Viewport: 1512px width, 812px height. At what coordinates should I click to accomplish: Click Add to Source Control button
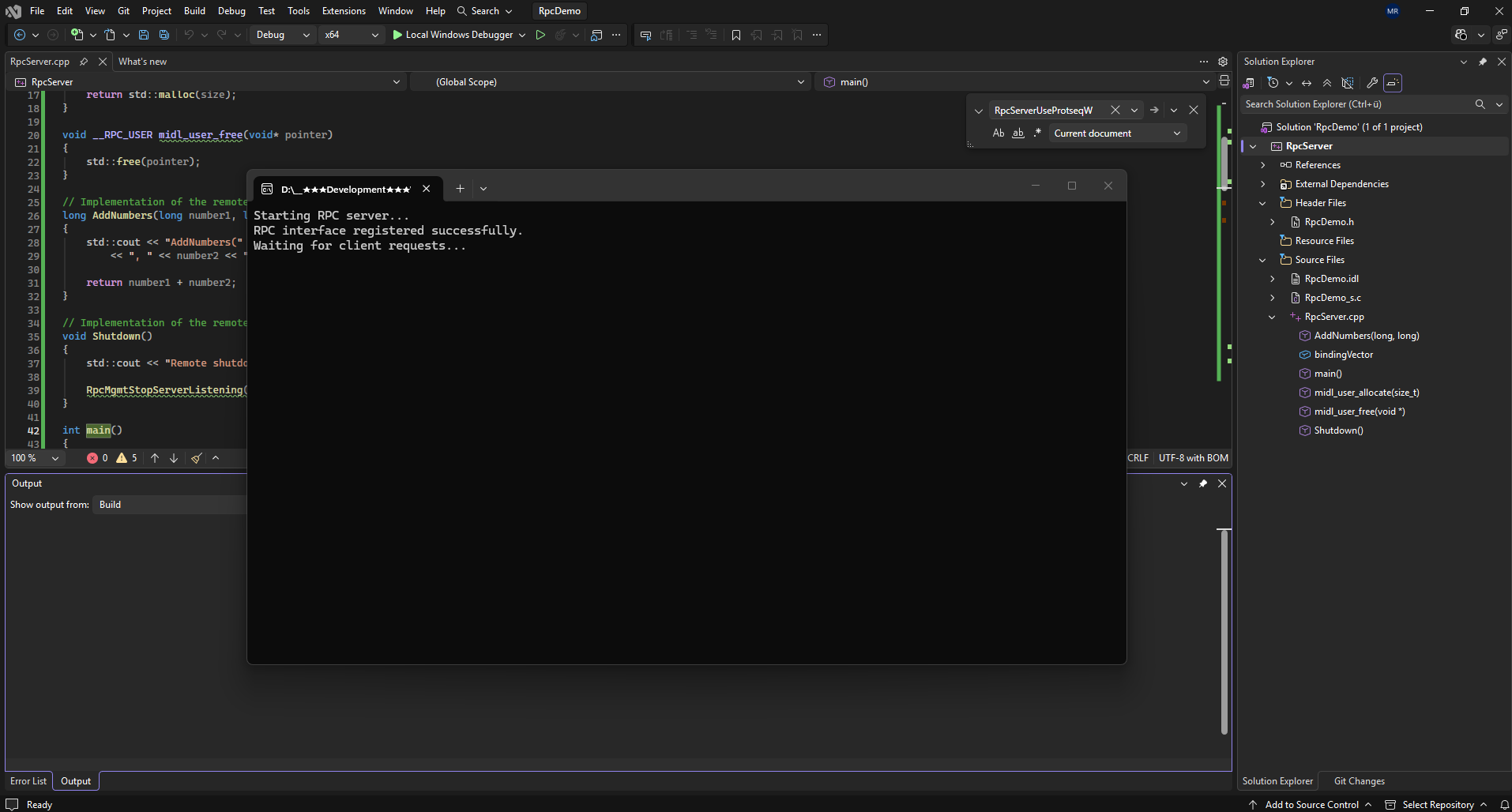point(1311,805)
